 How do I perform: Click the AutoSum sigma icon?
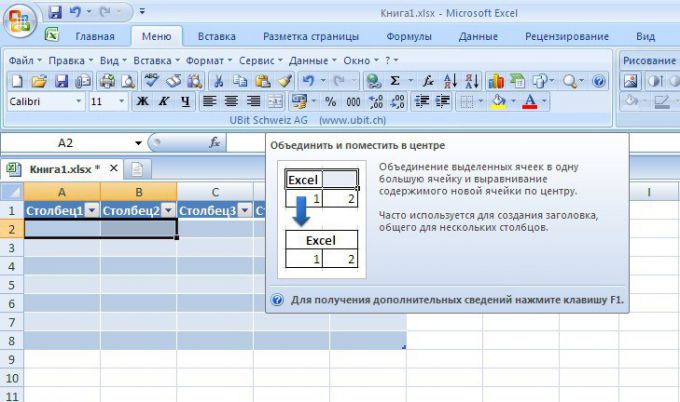pyautogui.click(x=395, y=81)
